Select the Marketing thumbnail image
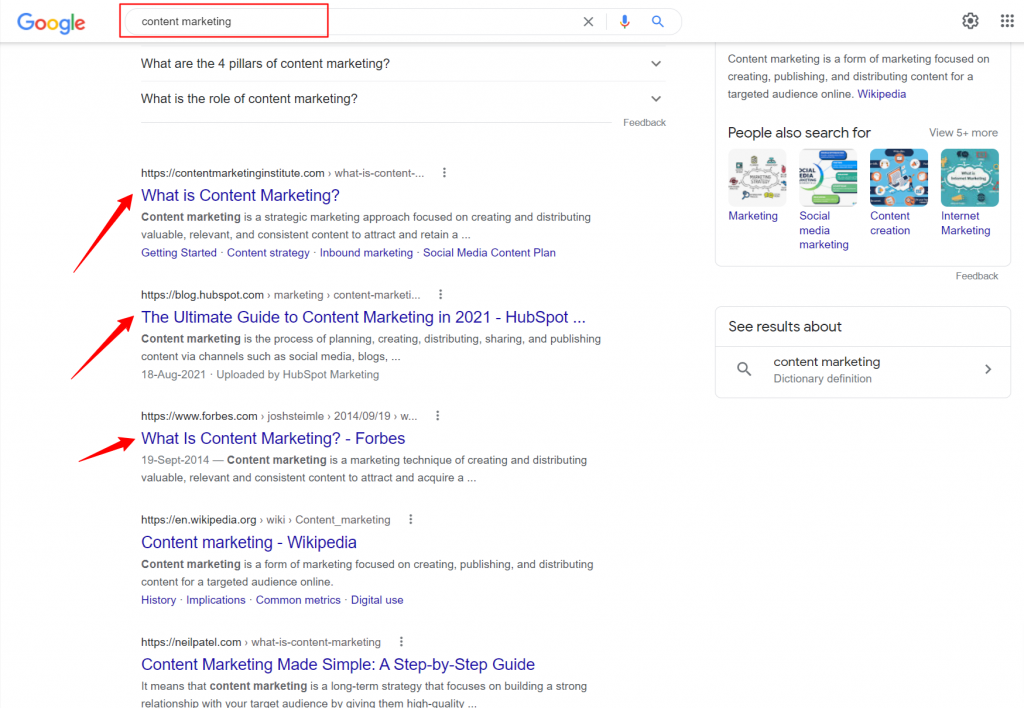This screenshot has height=708, width=1024. 757,178
